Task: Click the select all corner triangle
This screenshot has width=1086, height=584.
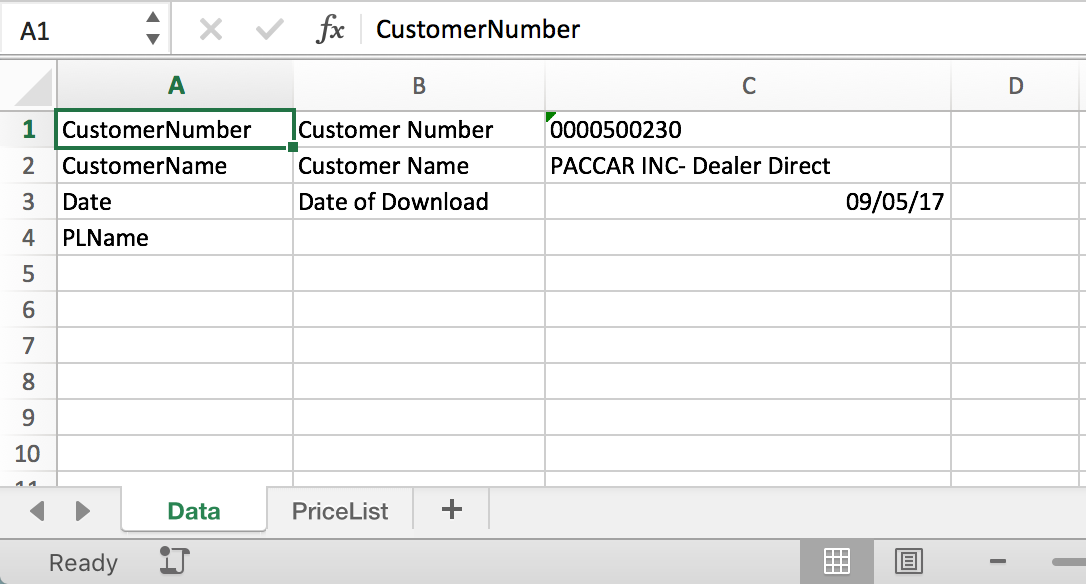Action: coord(33,90)
